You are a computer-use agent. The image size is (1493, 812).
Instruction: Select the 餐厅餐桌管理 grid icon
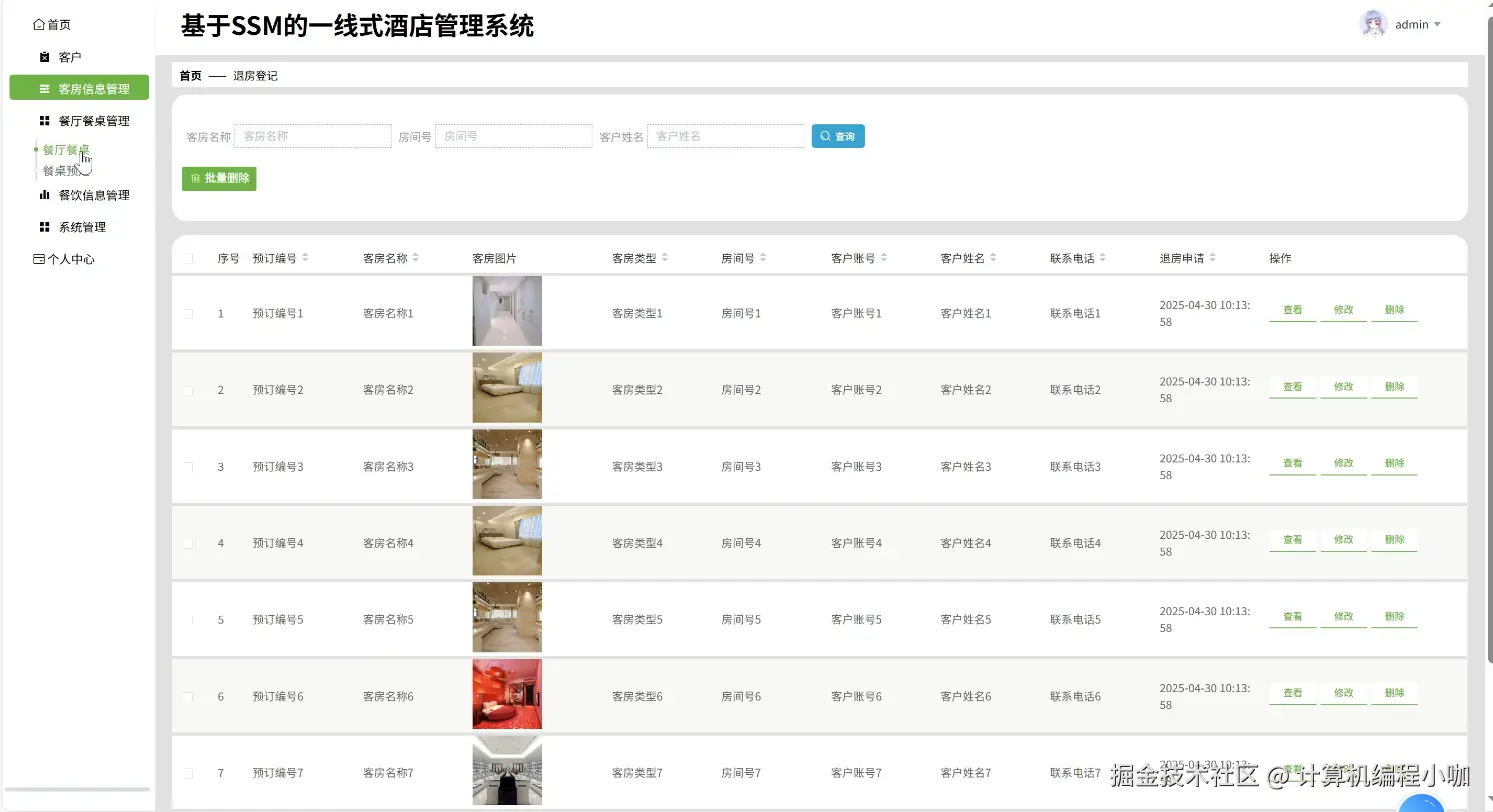(x=43, y=120)
